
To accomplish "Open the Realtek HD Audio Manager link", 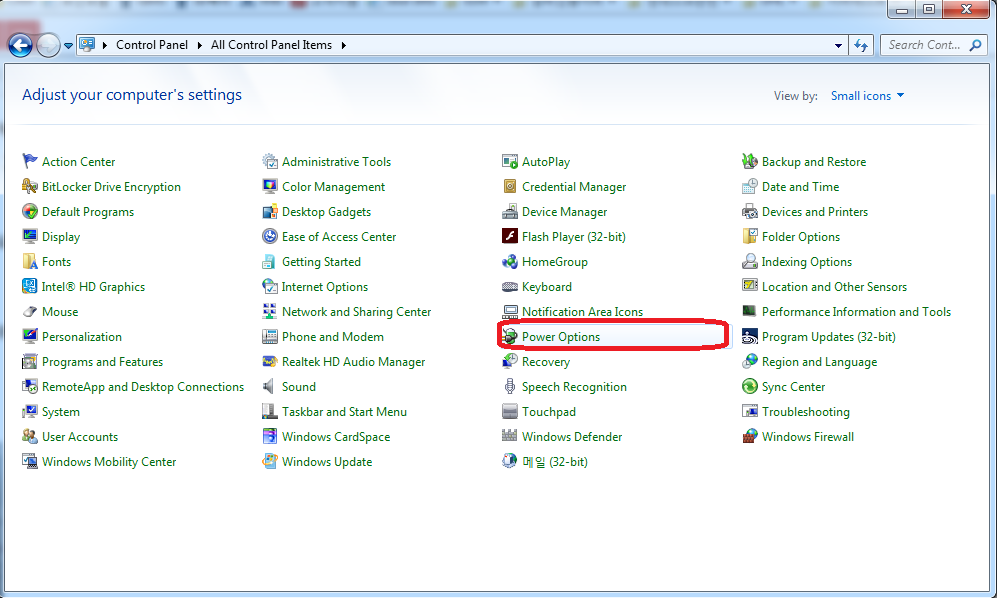I will (x=354, y=362).
